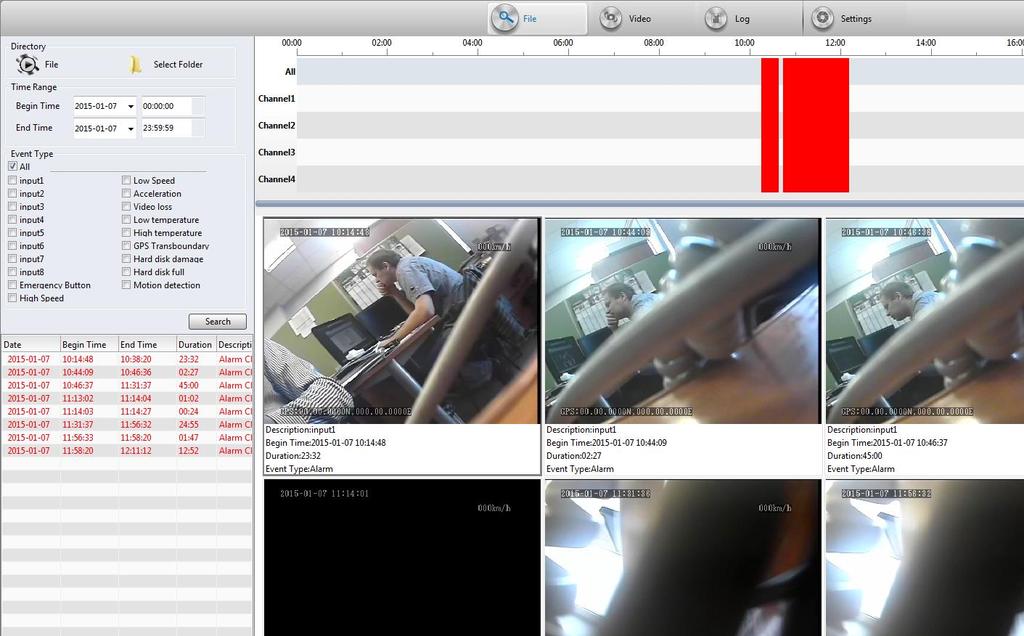Viewport: 1024px width, 636px height.
Task: Select the result row beginning 11:31:37
Action: coord(127,424)
